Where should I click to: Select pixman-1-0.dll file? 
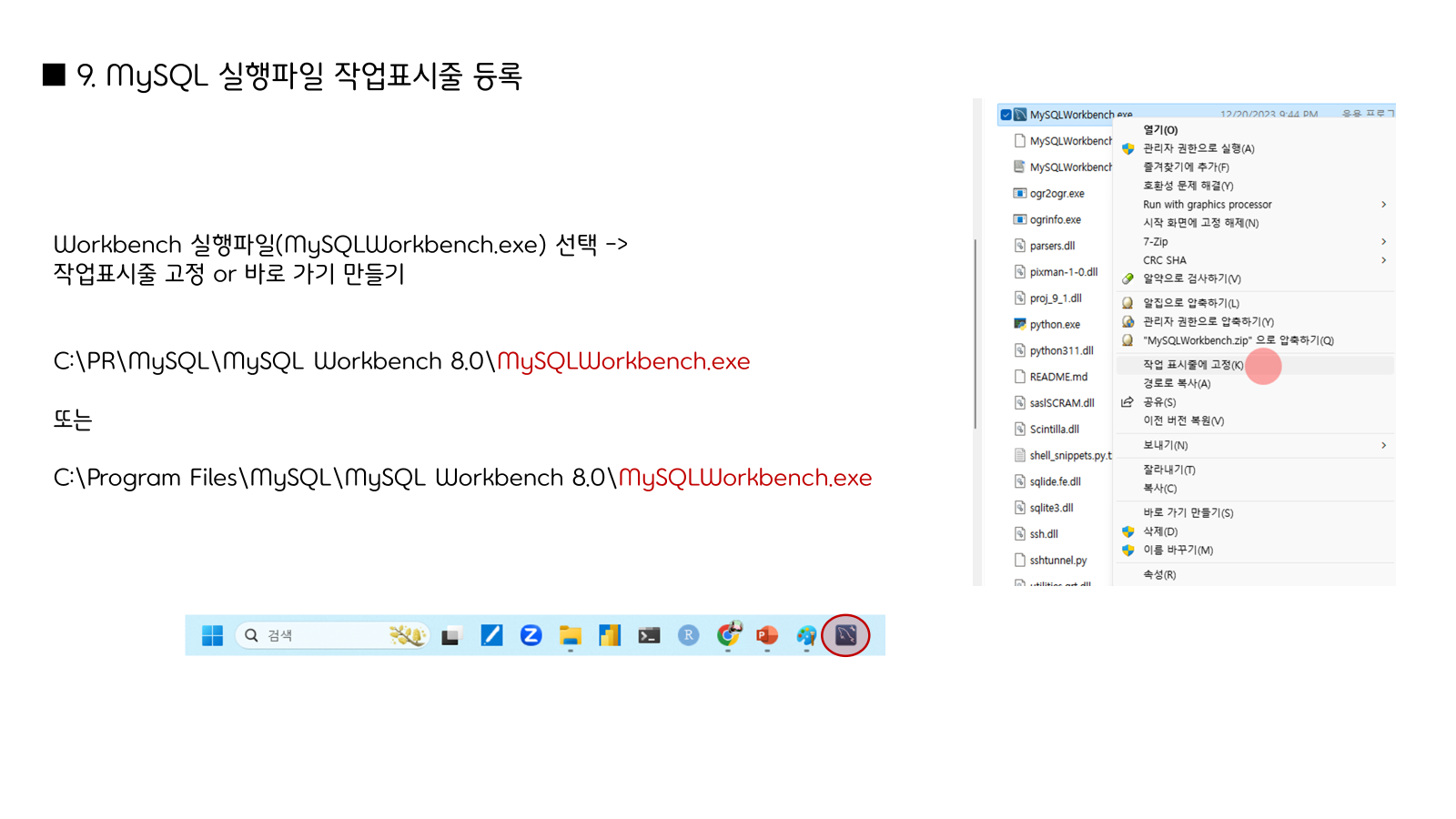(x=1064, y=272)
